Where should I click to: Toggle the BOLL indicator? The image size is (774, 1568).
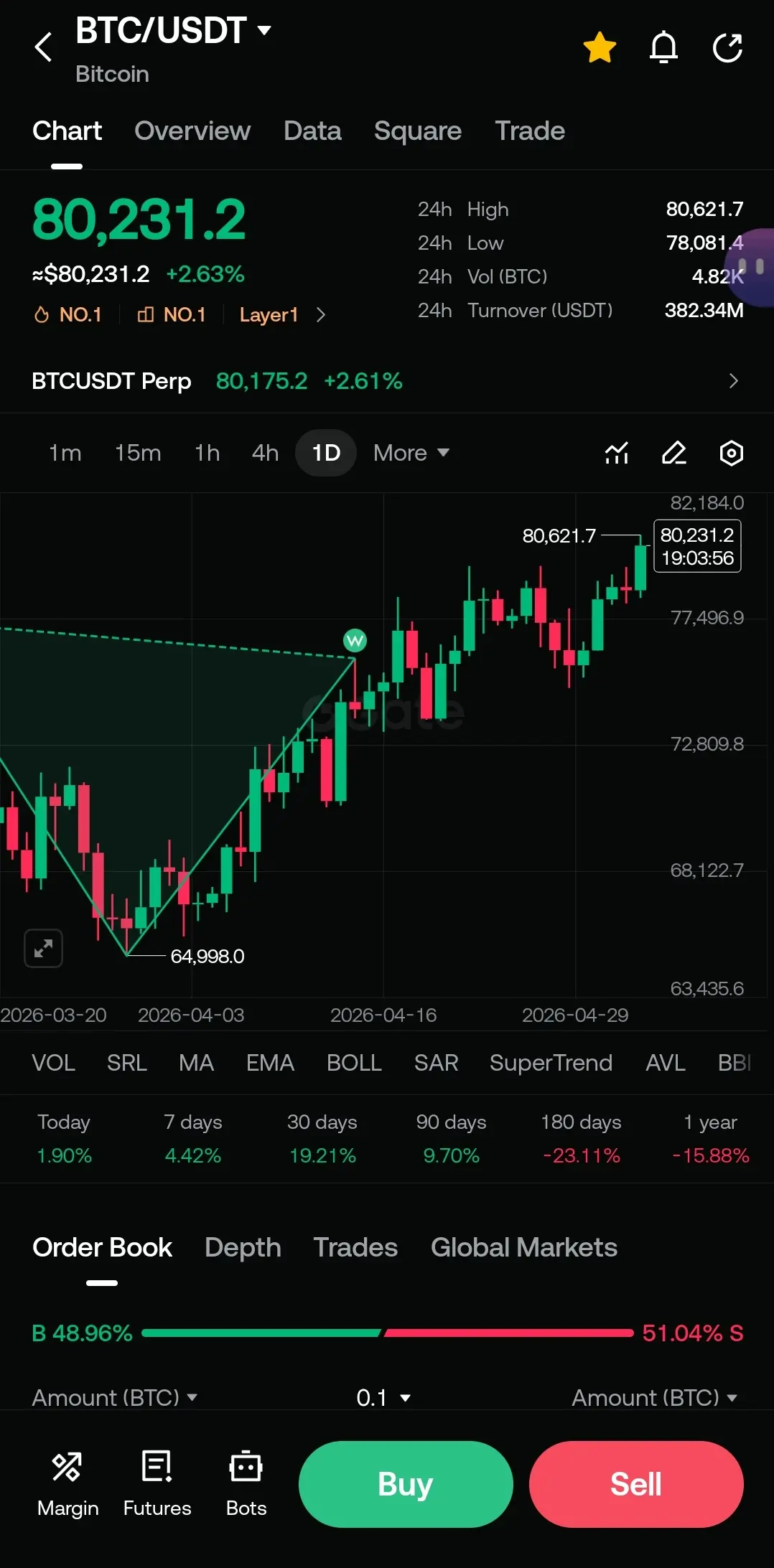354,1063
